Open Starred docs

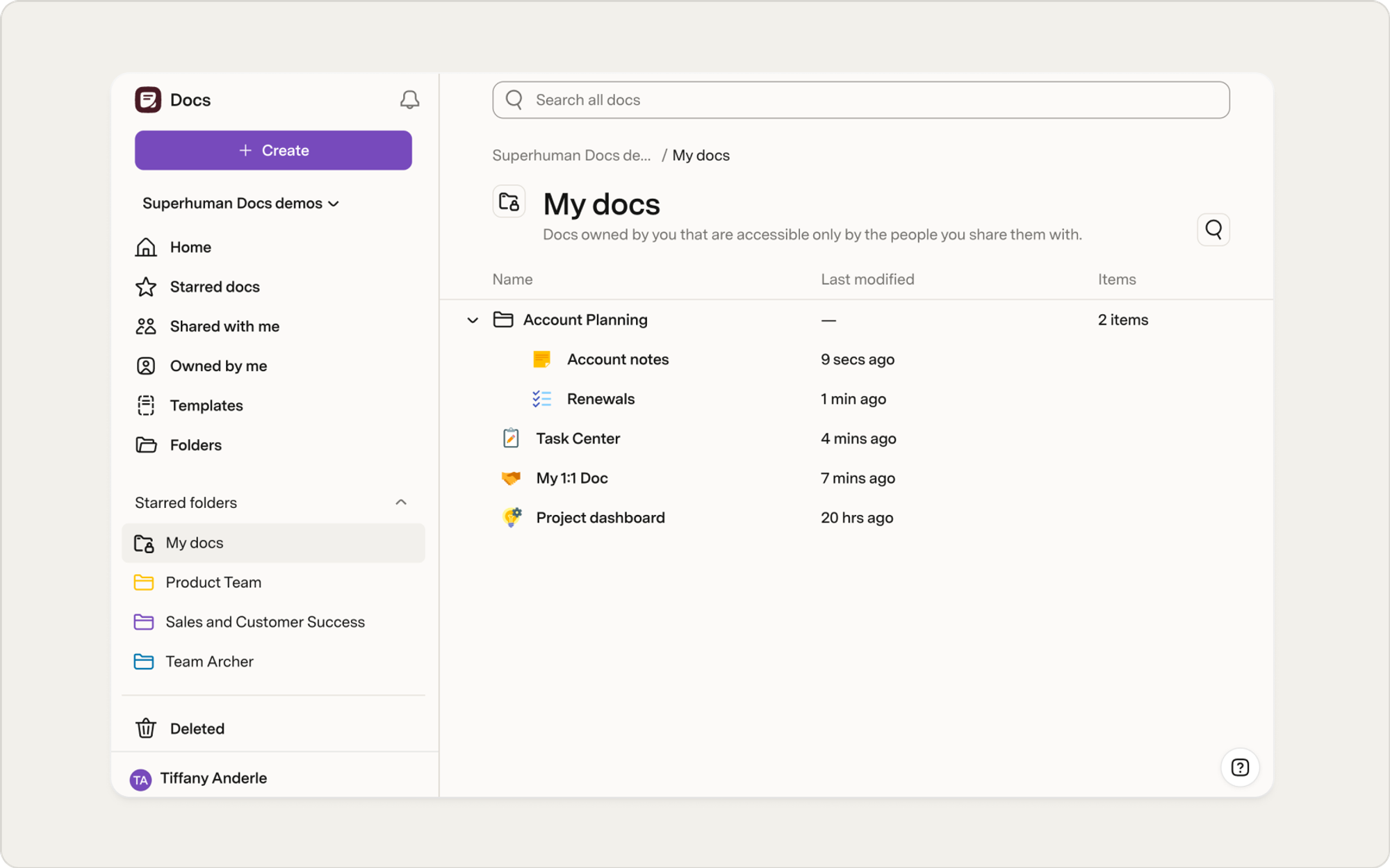click(215, 287)
